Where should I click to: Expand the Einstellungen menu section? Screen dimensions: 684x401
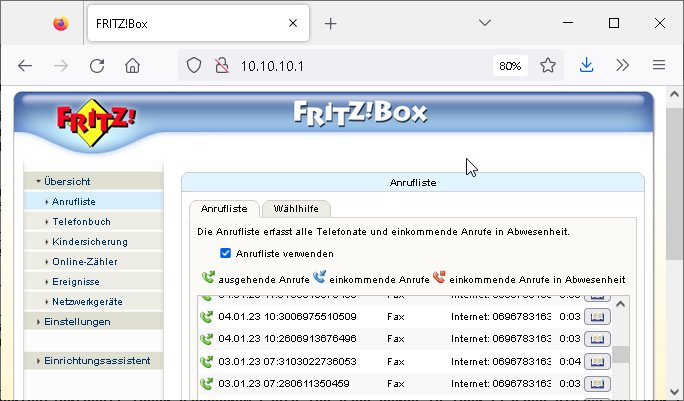pos(93,322)
